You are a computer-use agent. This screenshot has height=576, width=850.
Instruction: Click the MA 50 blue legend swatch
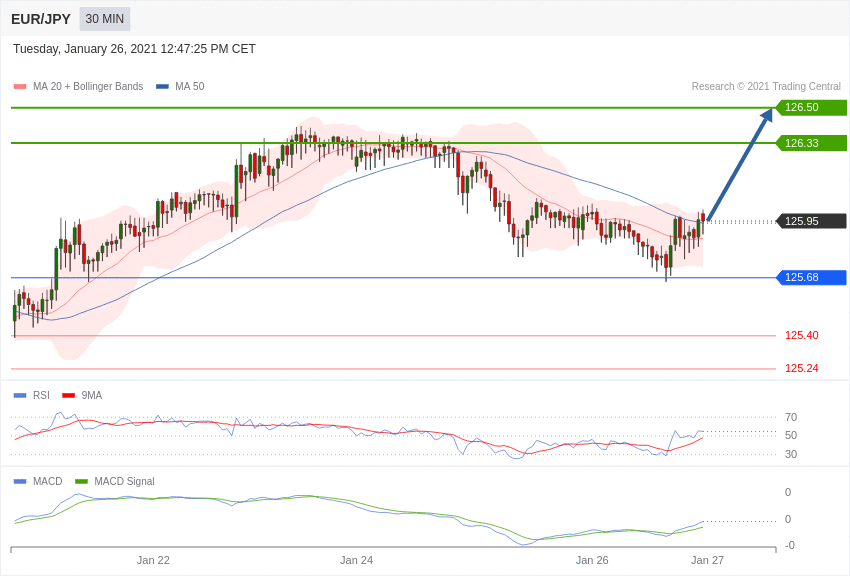(162, 87)
